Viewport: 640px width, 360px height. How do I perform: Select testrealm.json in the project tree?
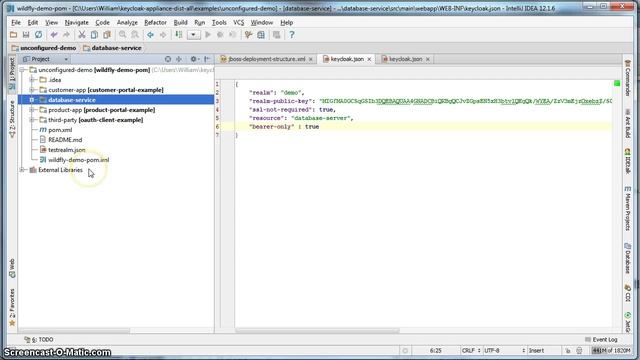67,150
